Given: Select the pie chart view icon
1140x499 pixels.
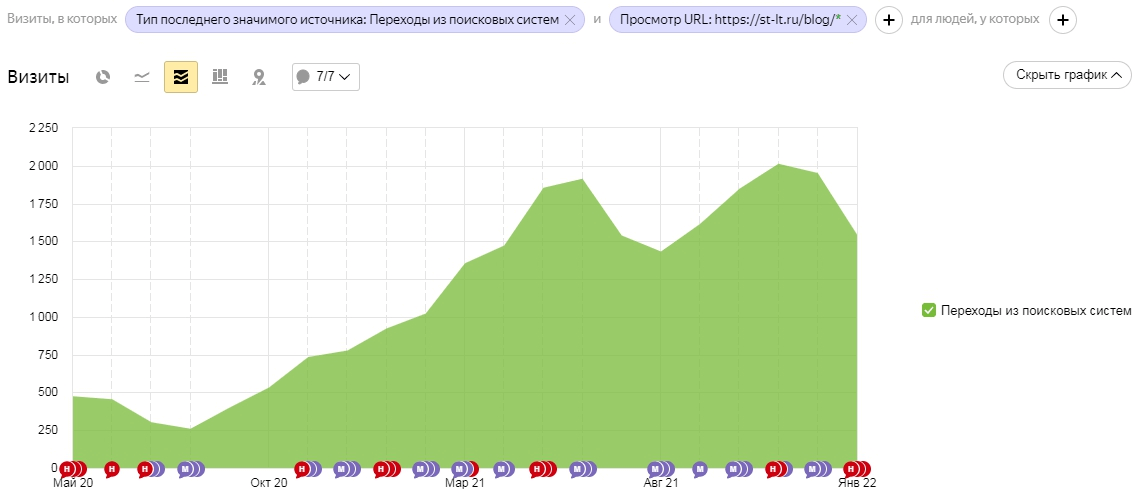Looking at the screenshot, I should point(103,77).
